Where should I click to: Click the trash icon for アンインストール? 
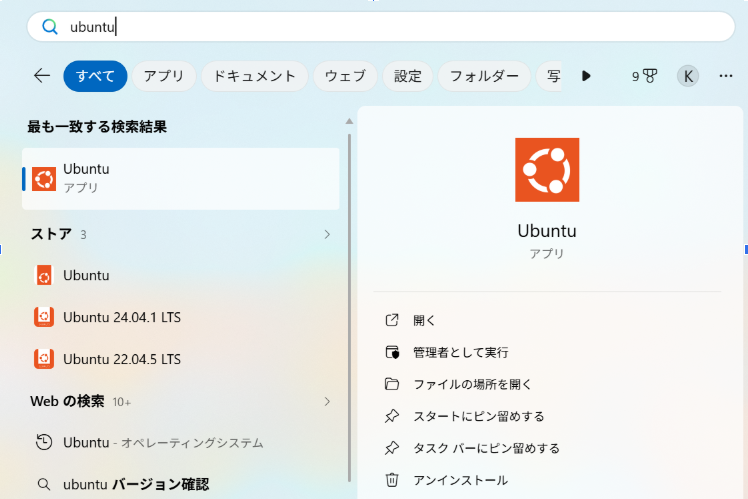pyautogui.click(x=392, y=479)
